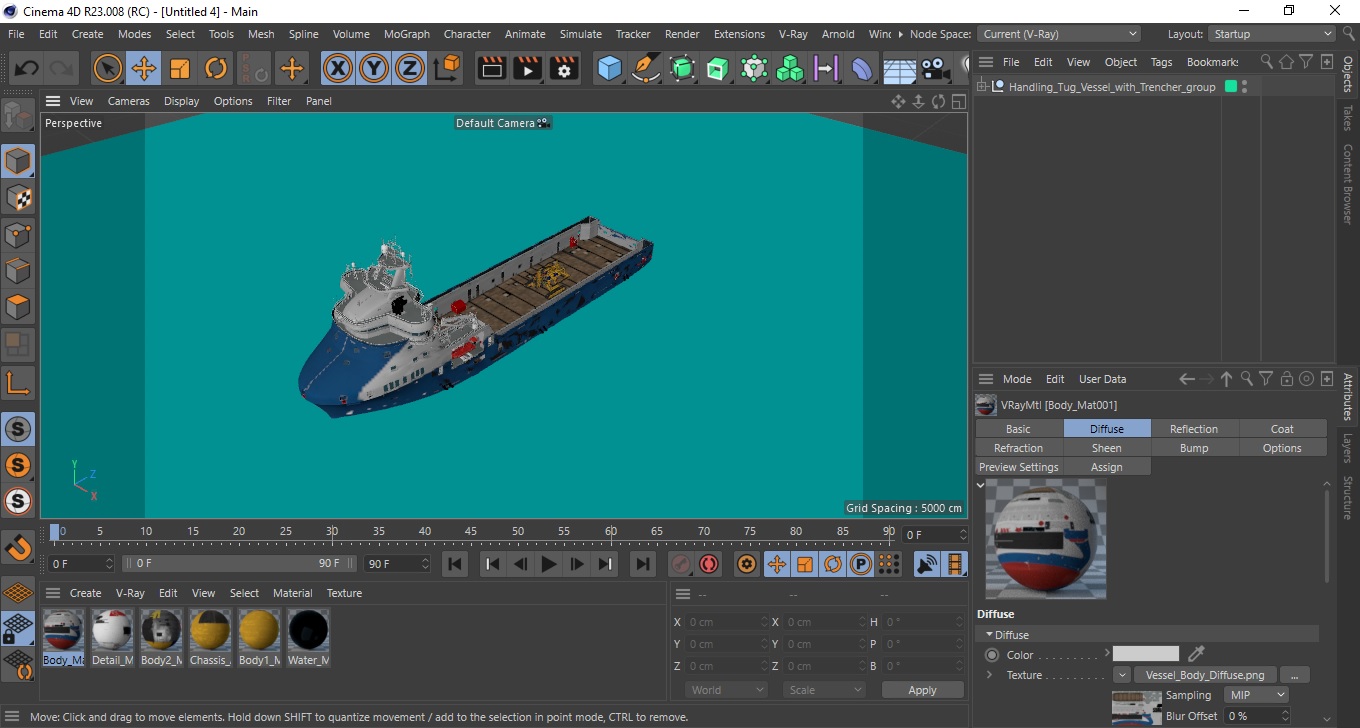Click the Blur Offset percentage field
This screenshot has width=1360, height=728.
tap(1259, 716)
